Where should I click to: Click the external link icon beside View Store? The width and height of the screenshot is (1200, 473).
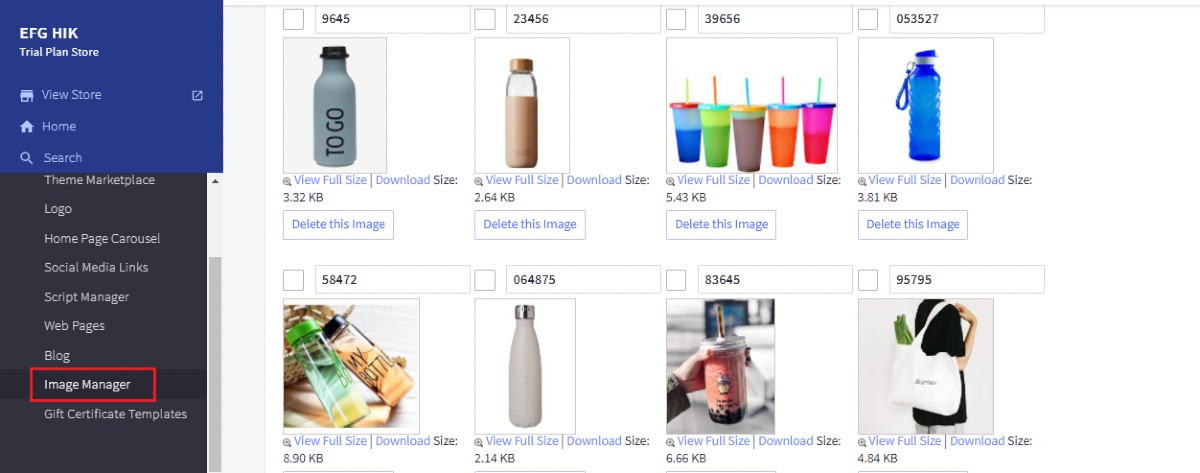(197, 95)
